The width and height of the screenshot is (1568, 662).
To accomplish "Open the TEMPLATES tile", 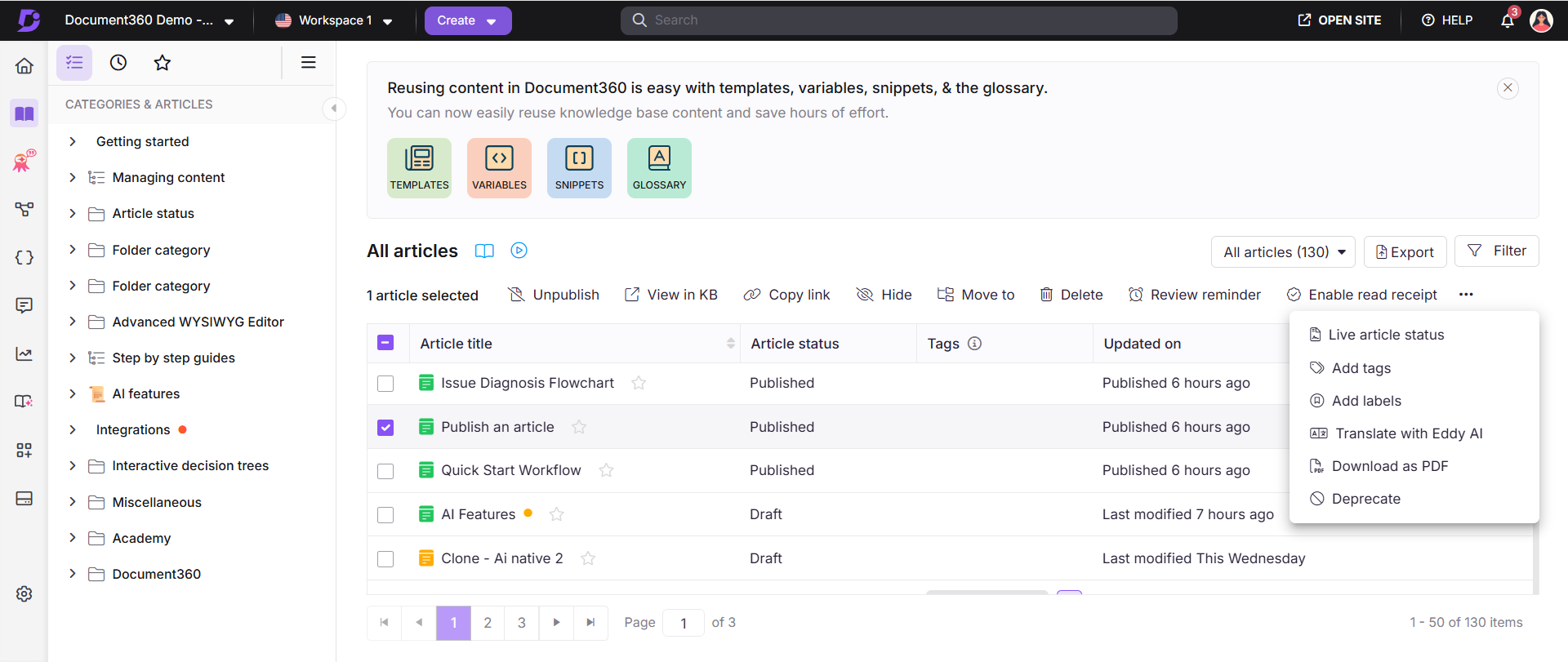I will tap(419, 168).
